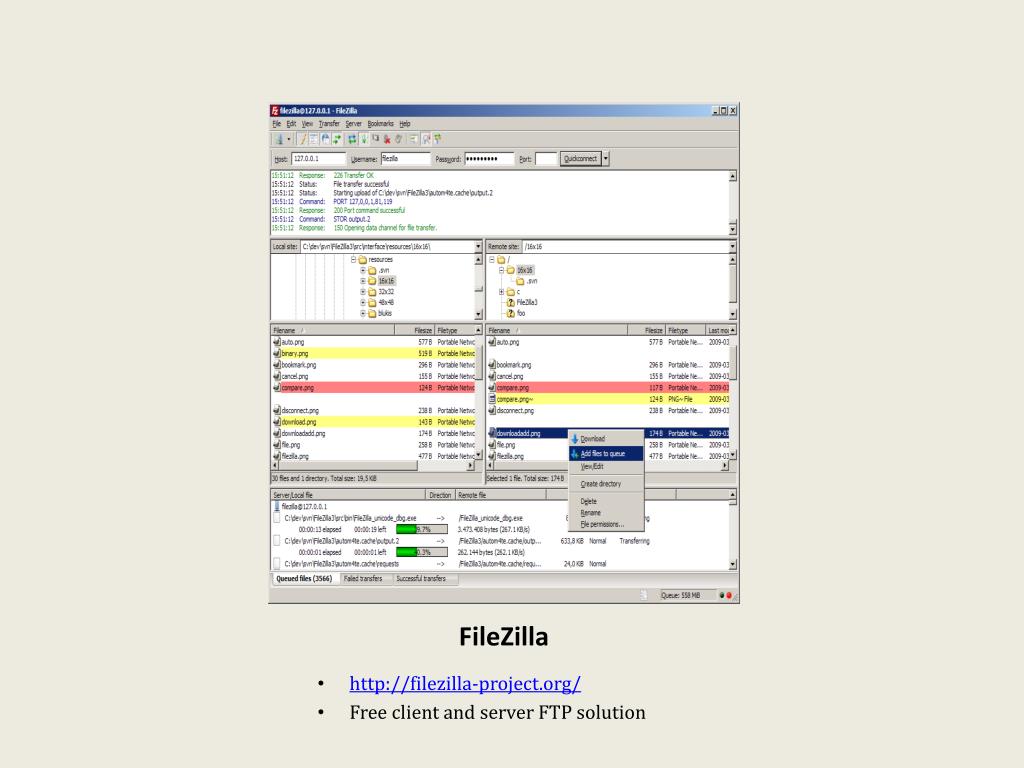Toggle directory comparison toolbar icon
Viewport: 1024px width, 768px height.
pos(426,139)
